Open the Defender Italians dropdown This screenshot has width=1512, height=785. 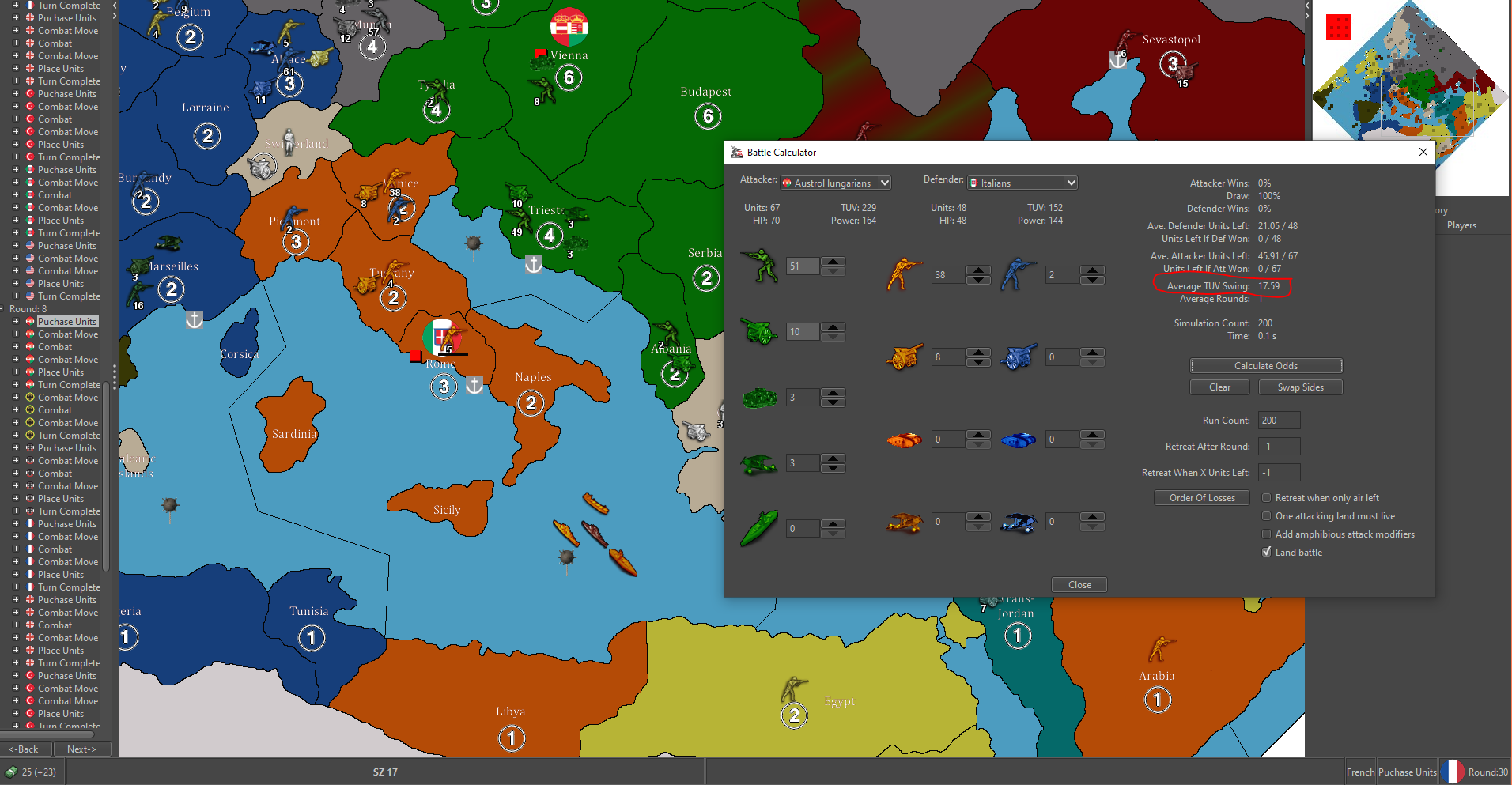pyautogui.click(x=1022, y=183)
